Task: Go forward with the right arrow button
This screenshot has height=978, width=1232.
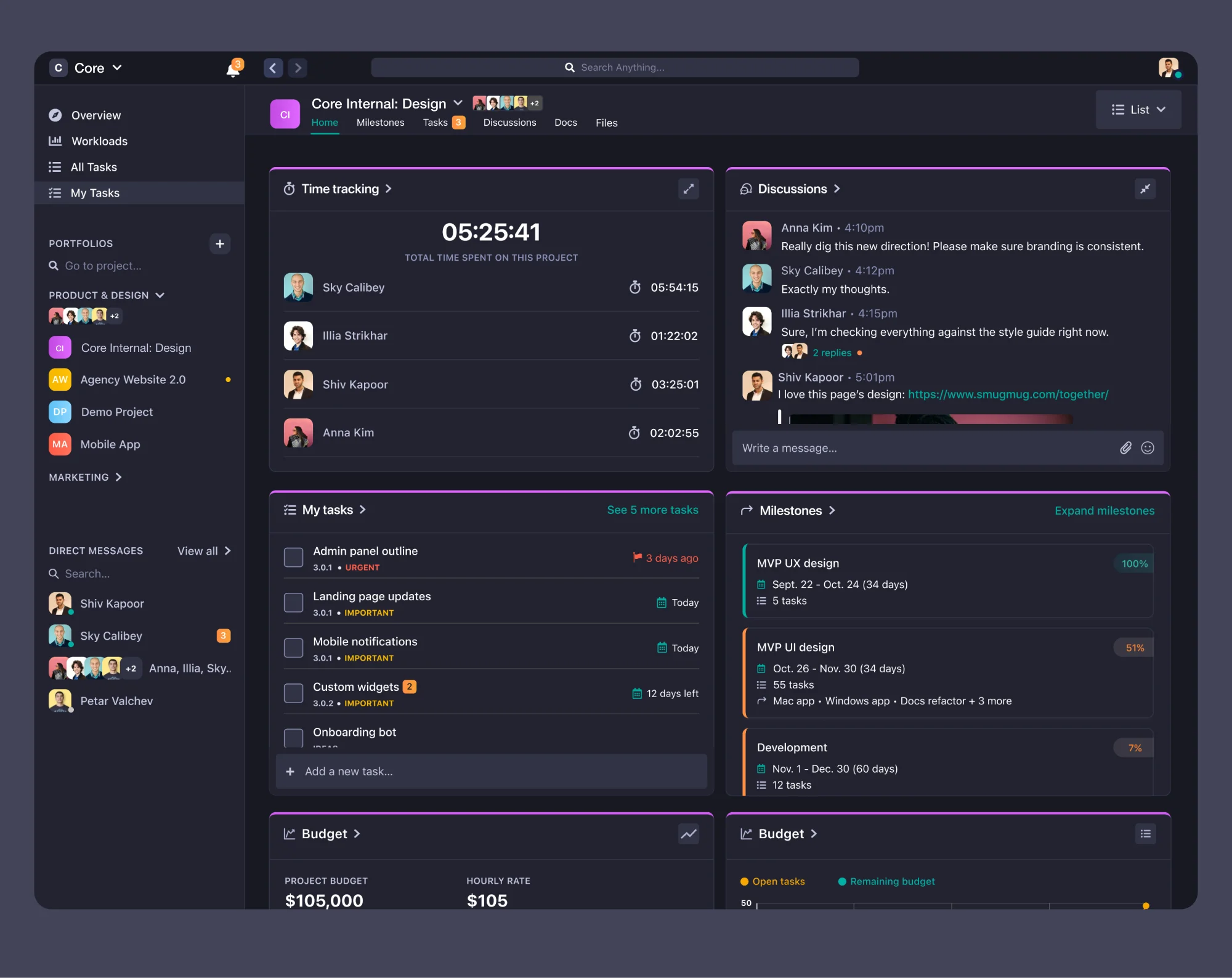Action: click(x=298, y=68)
